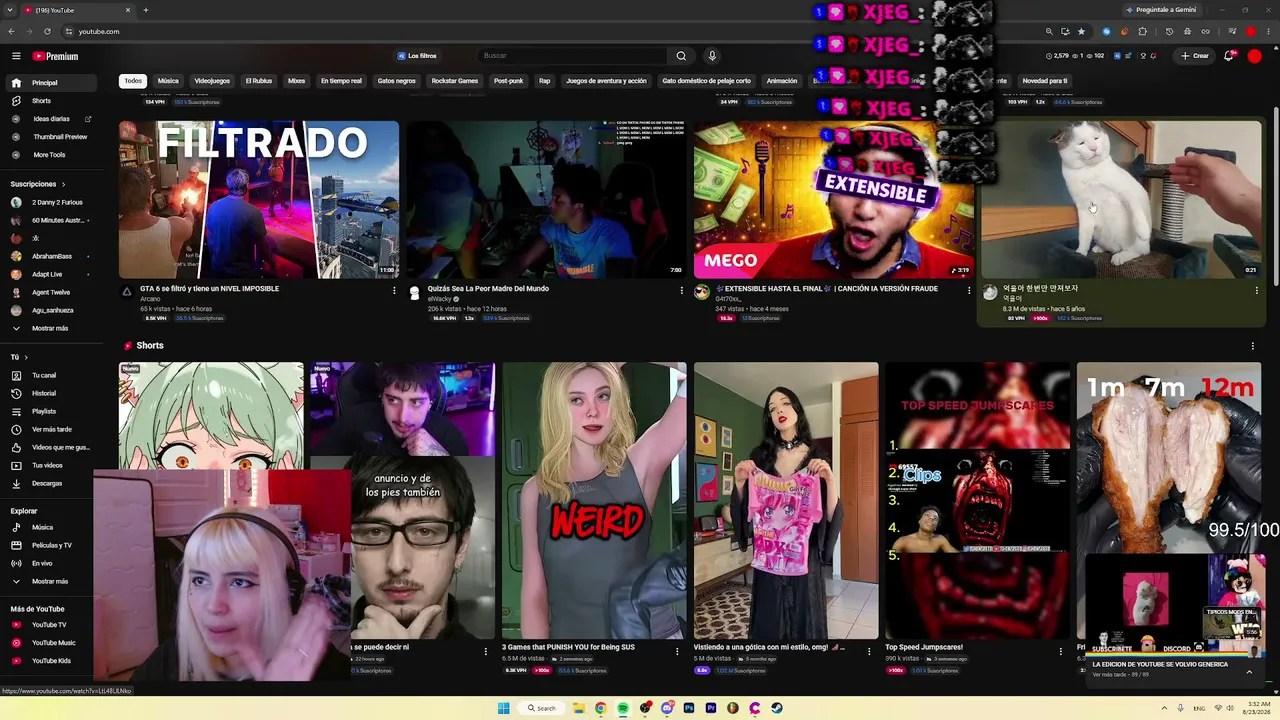Screen dimensions: 1280x720
Task: Bookmark this page with star icon
Action: coord(1081,31)
